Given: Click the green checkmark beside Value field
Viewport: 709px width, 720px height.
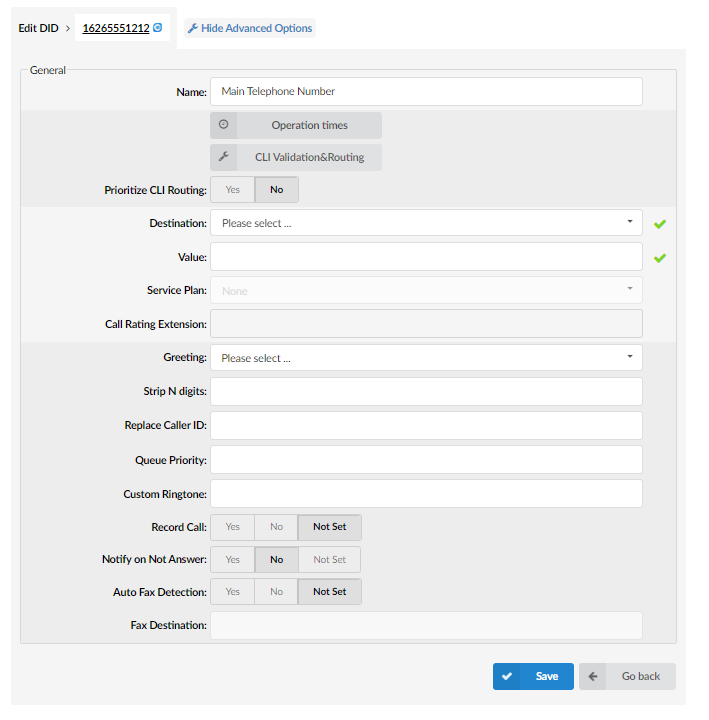Looking at the screenshot, I should point(660,258).
